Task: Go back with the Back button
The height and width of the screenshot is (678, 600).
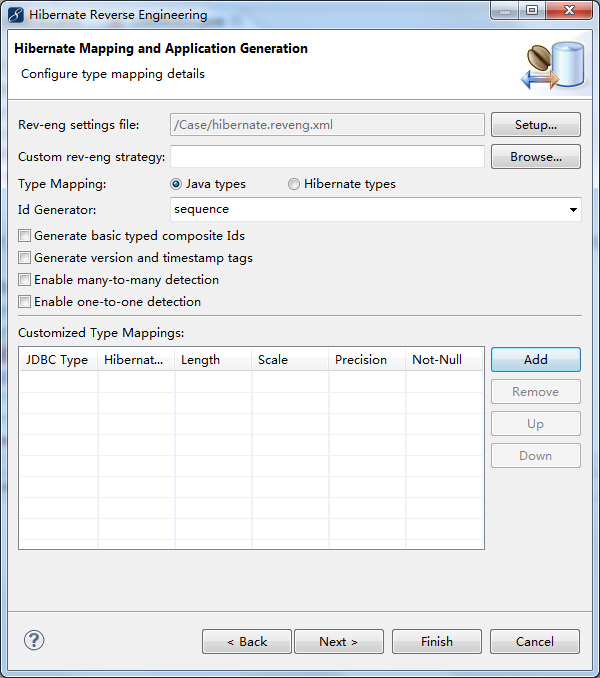Action: pos(247,641)
